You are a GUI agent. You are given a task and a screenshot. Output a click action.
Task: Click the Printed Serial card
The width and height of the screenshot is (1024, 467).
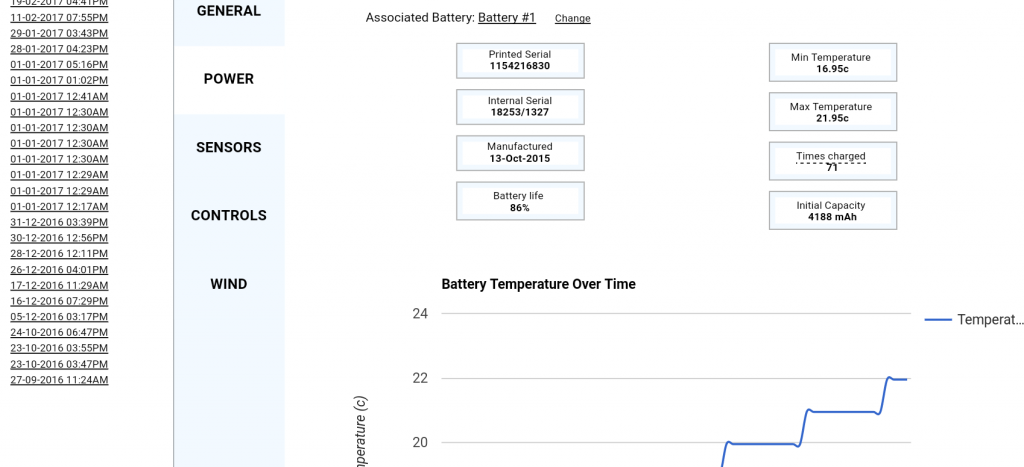coord(519,60)
